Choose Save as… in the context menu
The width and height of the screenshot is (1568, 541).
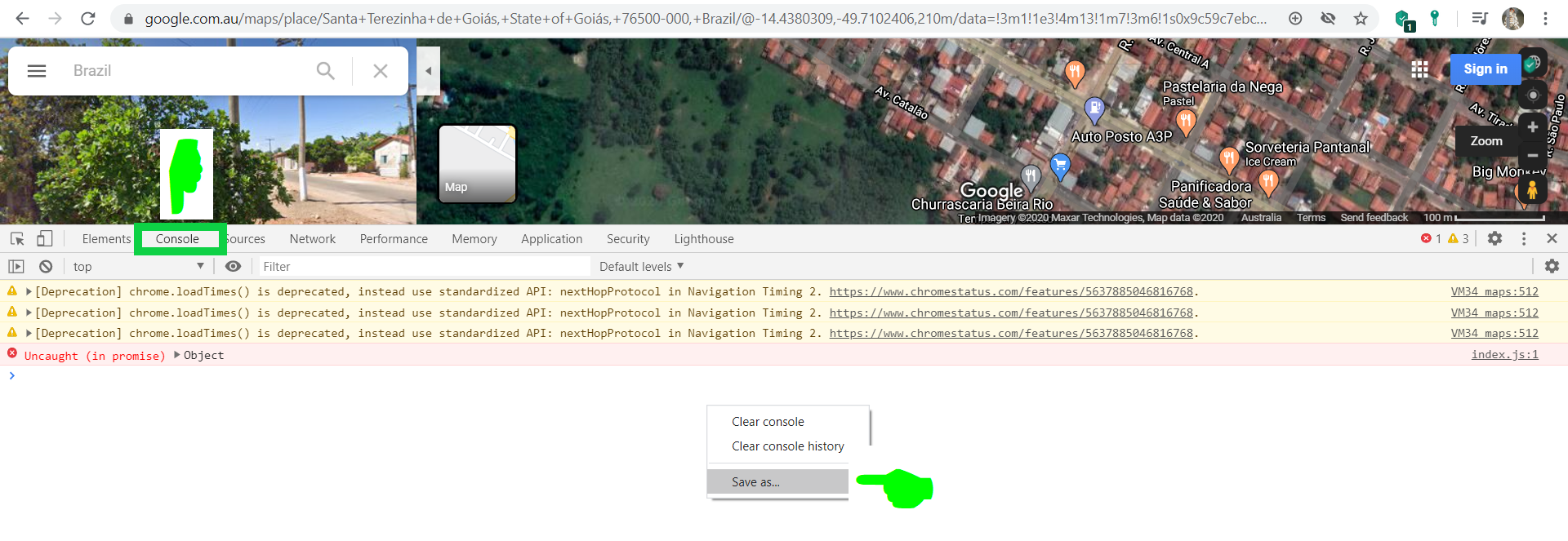tap(777, 481)
